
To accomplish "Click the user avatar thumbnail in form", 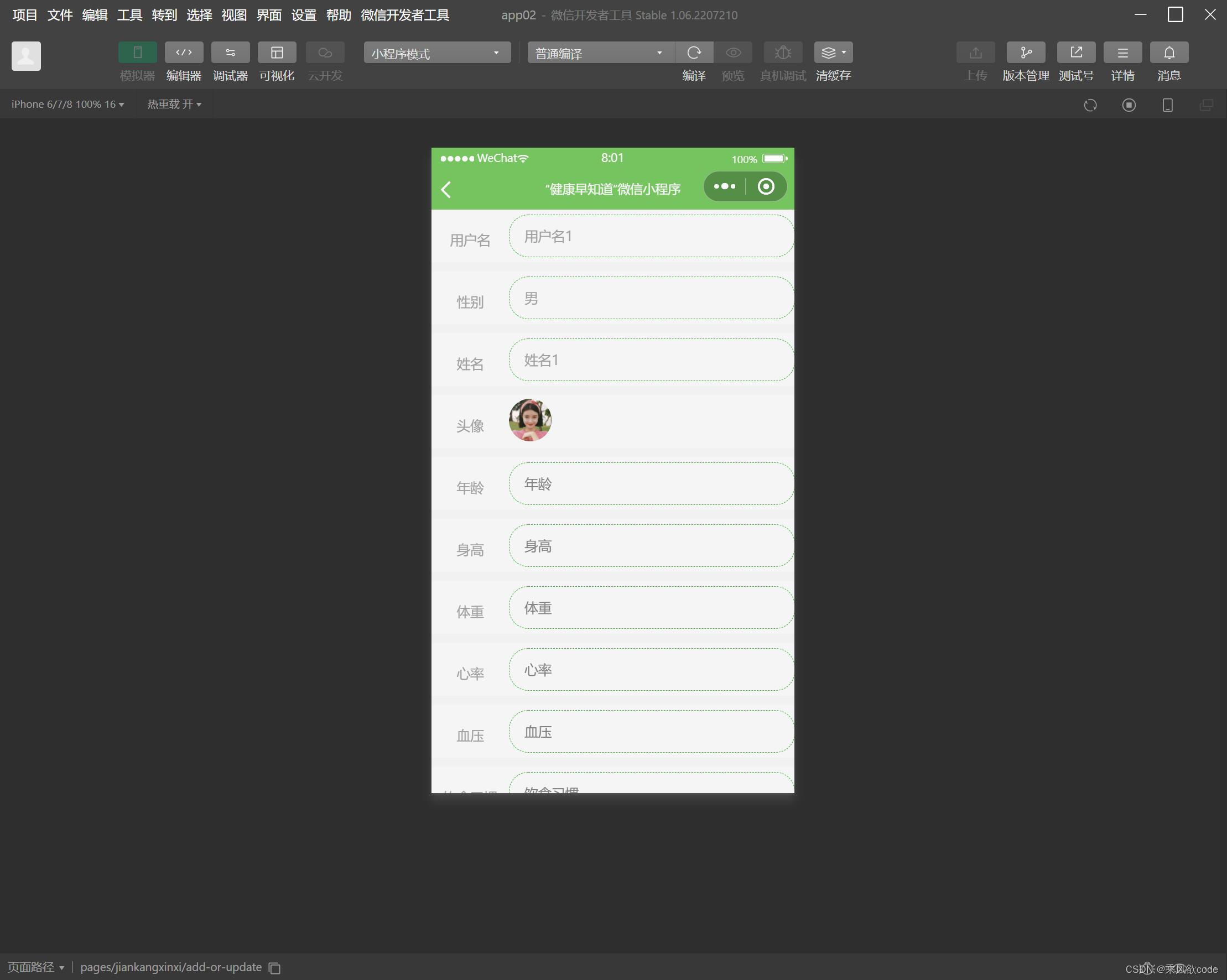I will pyautogui.click(x=529, y=420).
